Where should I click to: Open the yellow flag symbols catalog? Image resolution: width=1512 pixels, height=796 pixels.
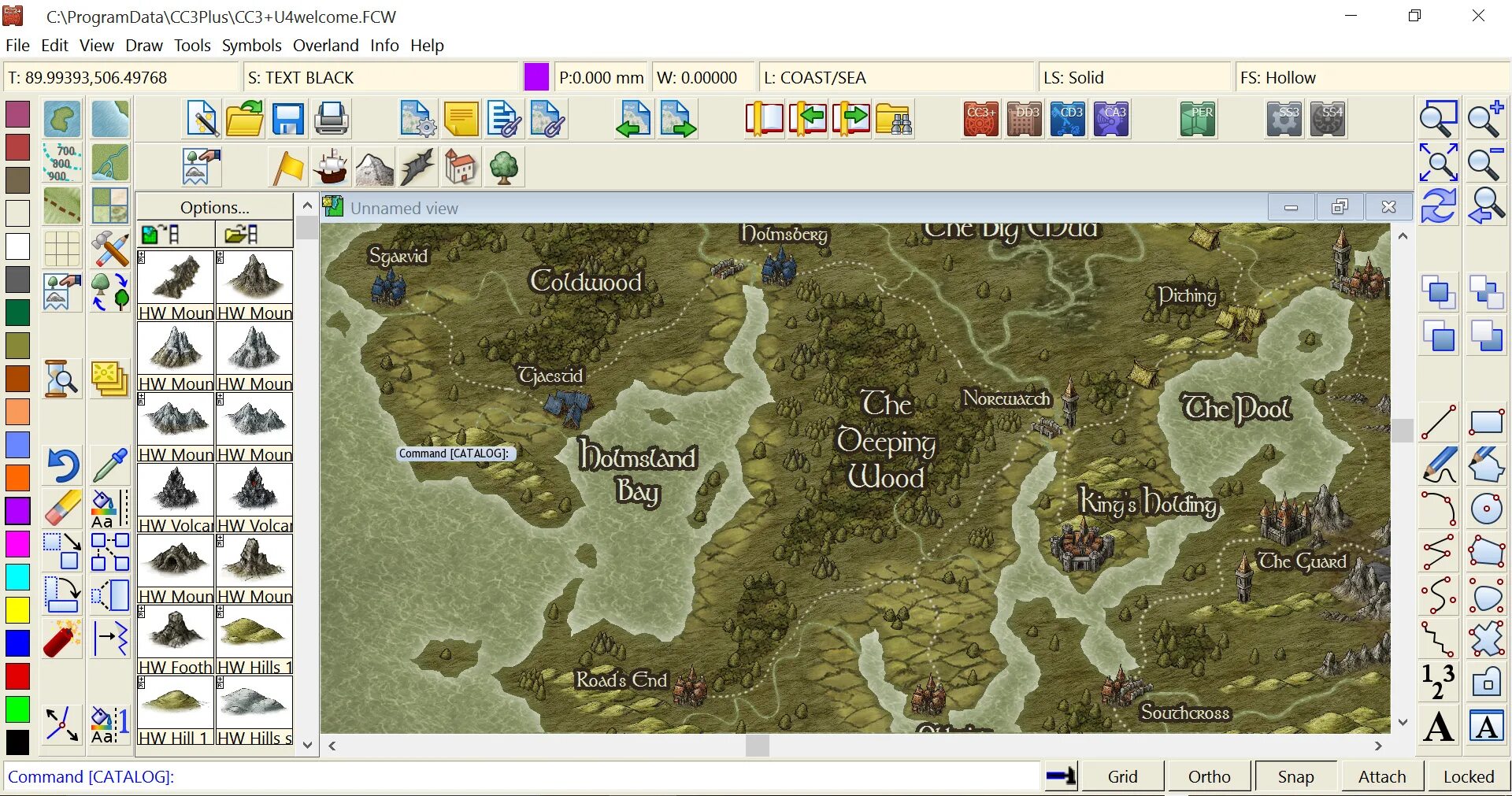pos(288,167)
